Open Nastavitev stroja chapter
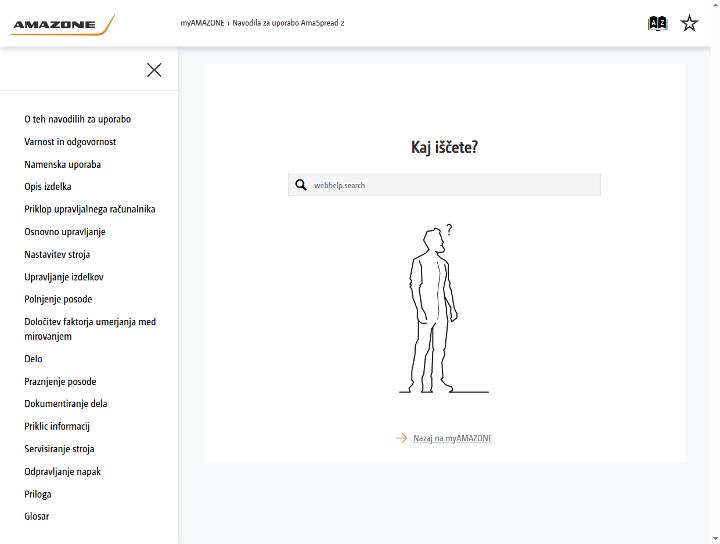This screenshot has height=544, width=720. click(57, 254)
